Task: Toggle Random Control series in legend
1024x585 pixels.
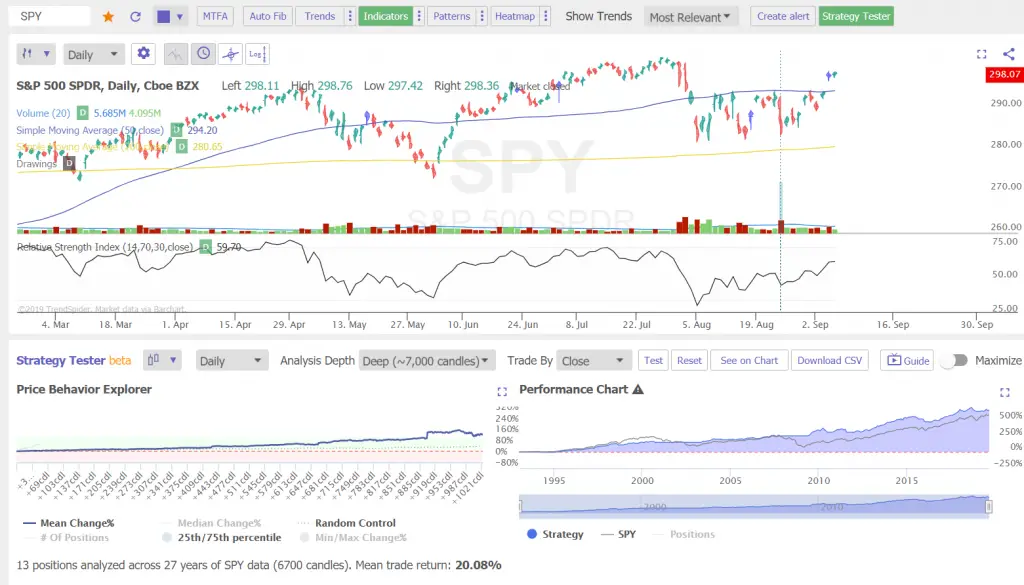Action: coord(347,523)
